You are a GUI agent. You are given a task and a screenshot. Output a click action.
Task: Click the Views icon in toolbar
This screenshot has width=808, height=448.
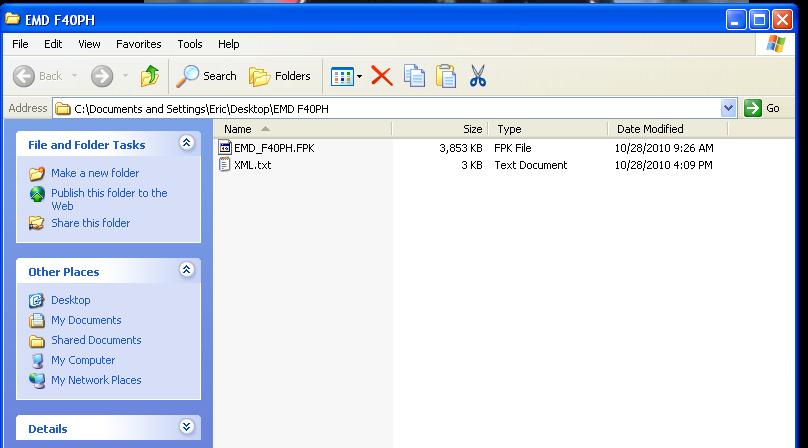342,77
